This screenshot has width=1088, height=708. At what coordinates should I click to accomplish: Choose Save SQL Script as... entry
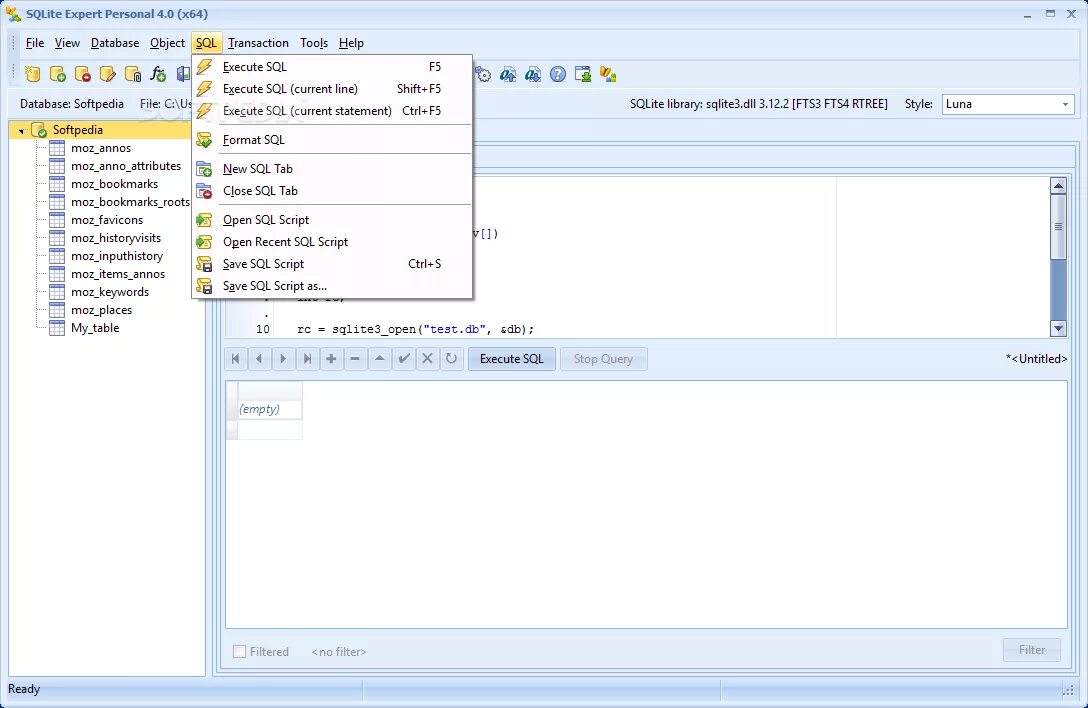(332, 286)
